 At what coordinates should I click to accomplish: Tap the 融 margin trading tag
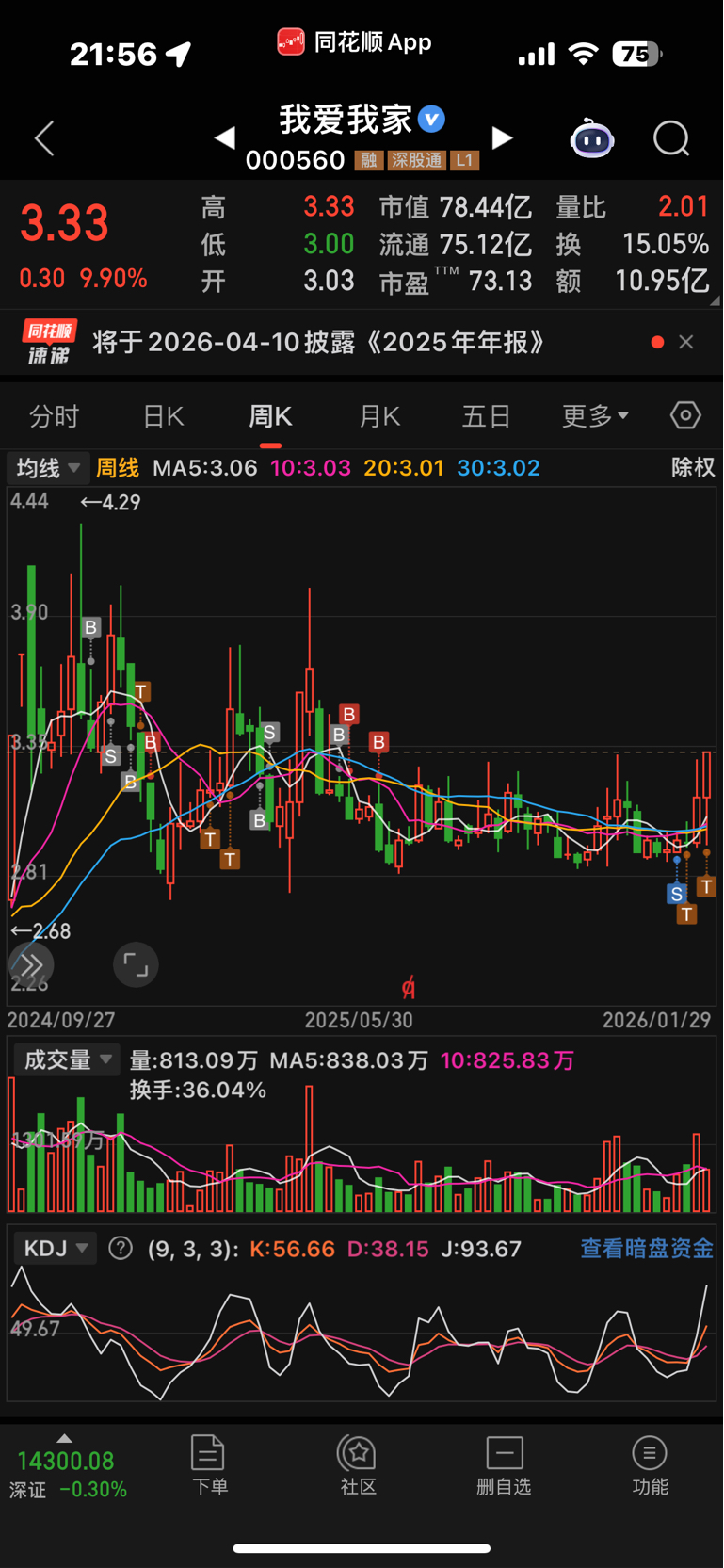coord(369,160)
